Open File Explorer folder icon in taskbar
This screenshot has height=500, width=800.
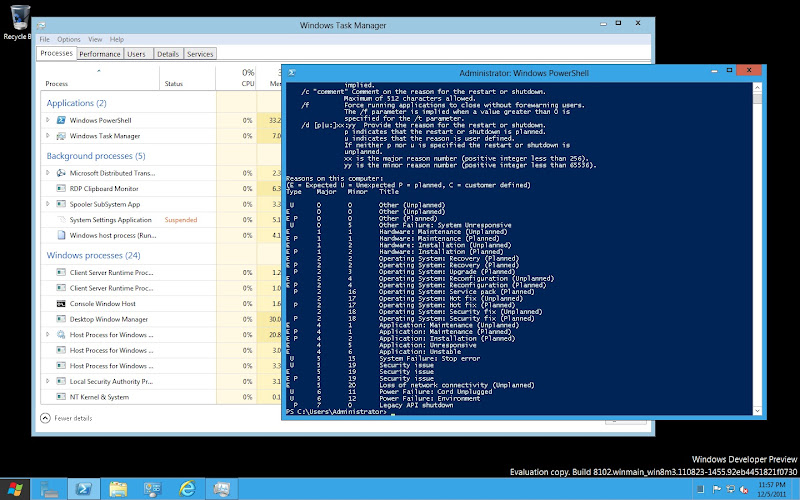tap(118, 489)
